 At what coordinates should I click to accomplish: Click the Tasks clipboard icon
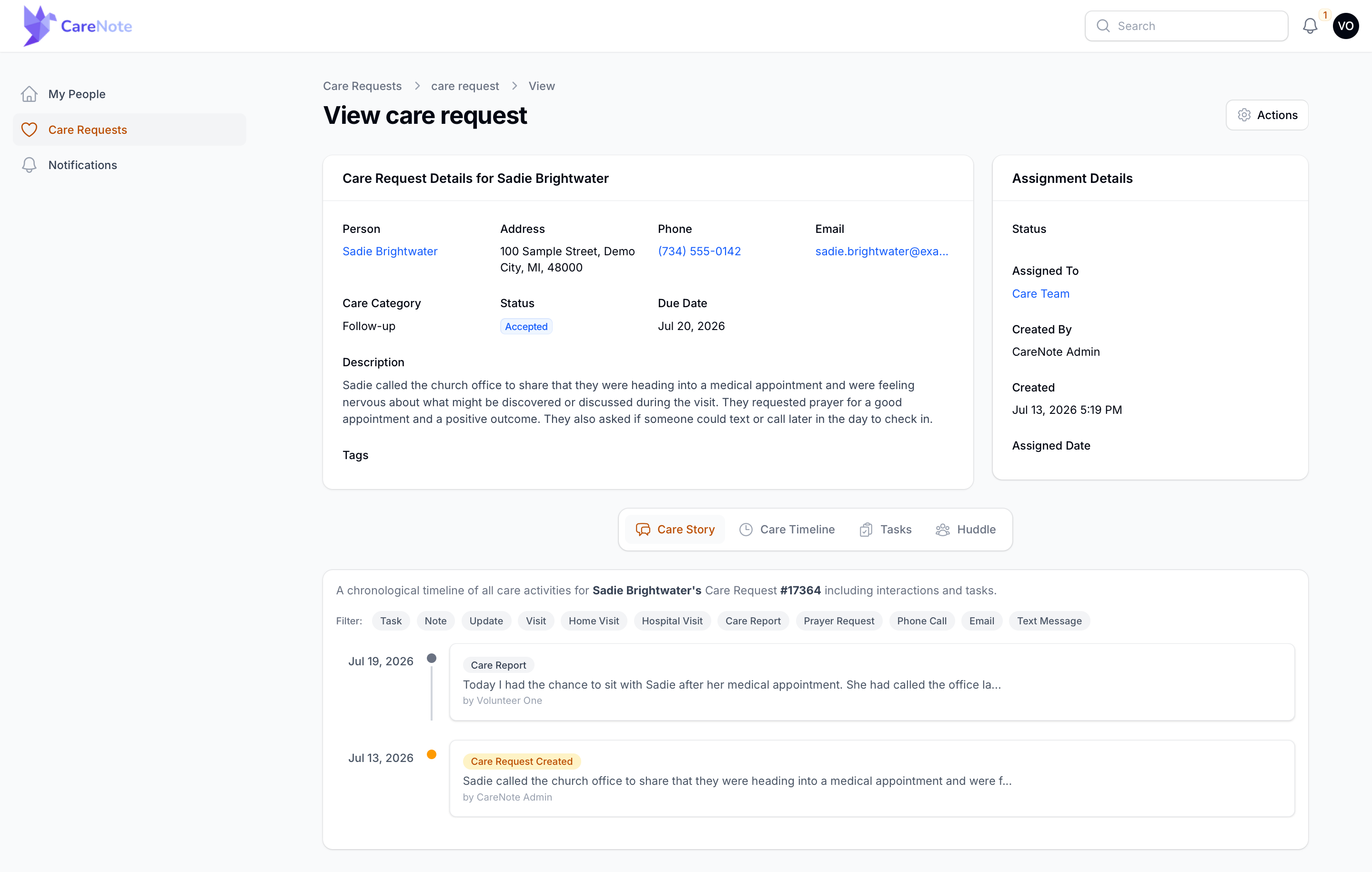click(x=866, y=529)
